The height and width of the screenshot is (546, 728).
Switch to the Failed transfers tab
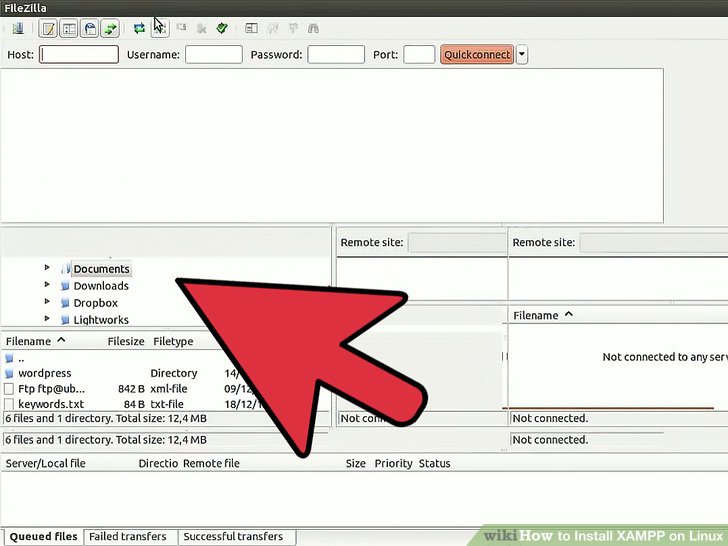[x=128, y=537]
